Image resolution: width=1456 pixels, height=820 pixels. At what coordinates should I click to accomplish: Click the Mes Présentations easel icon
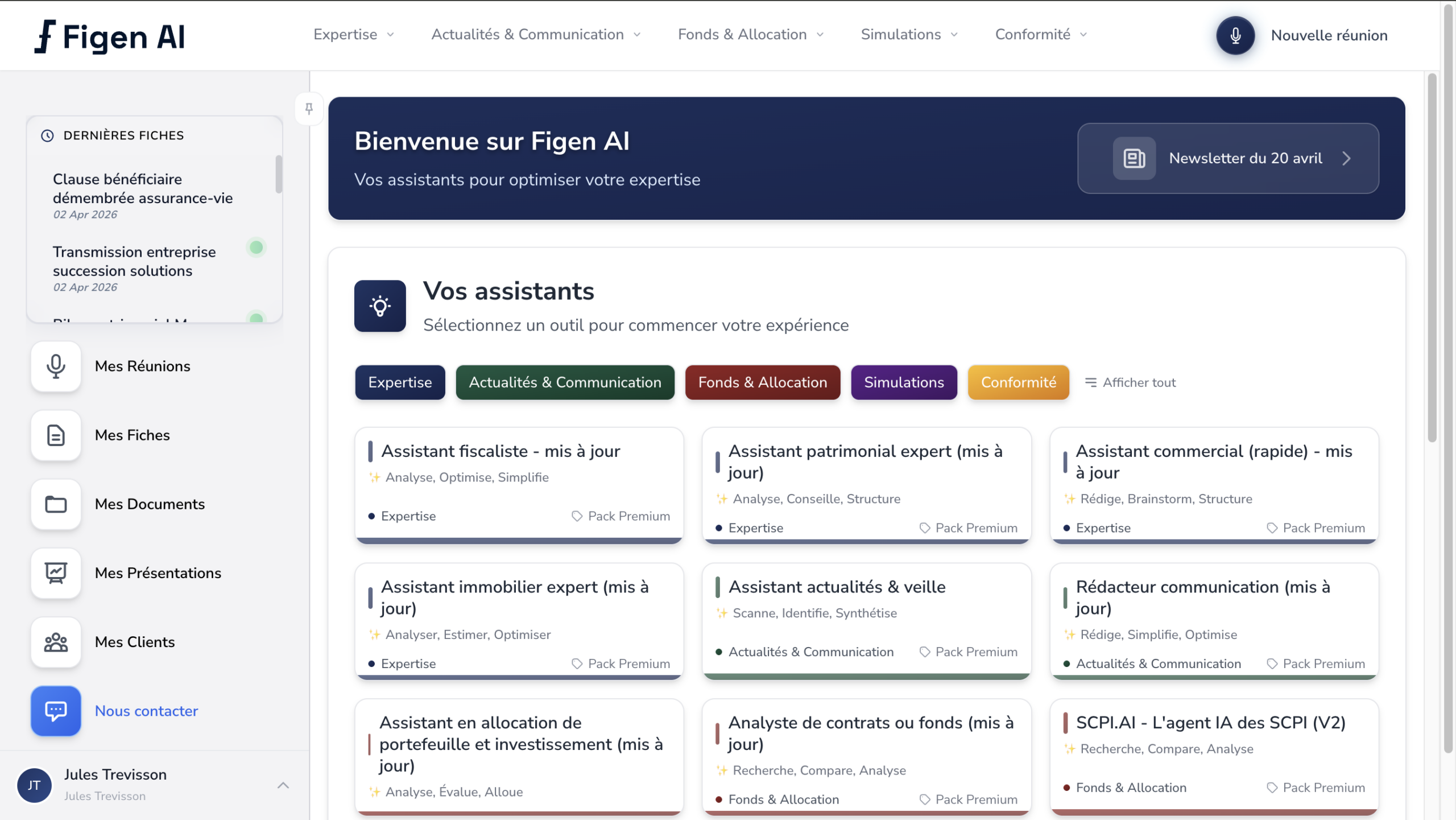[55, 573]
